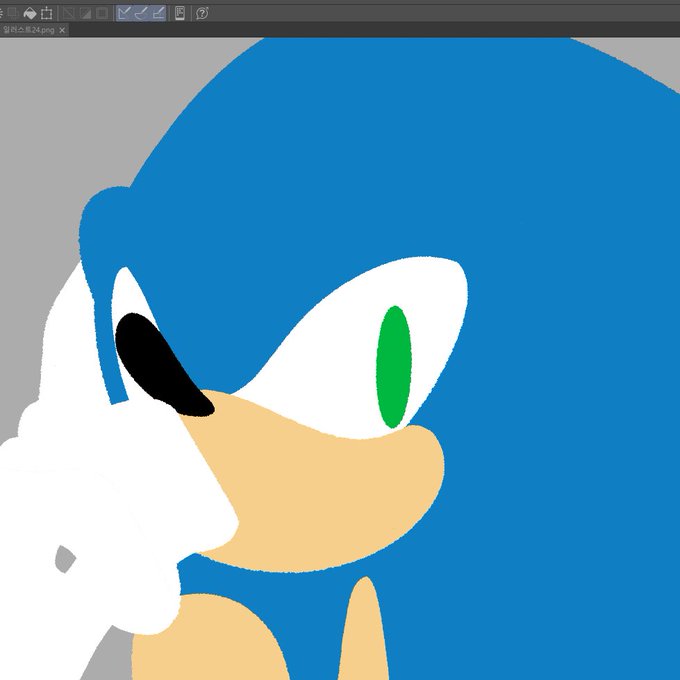
Task: Open Clip Studio support help icon
Action: 202,13
